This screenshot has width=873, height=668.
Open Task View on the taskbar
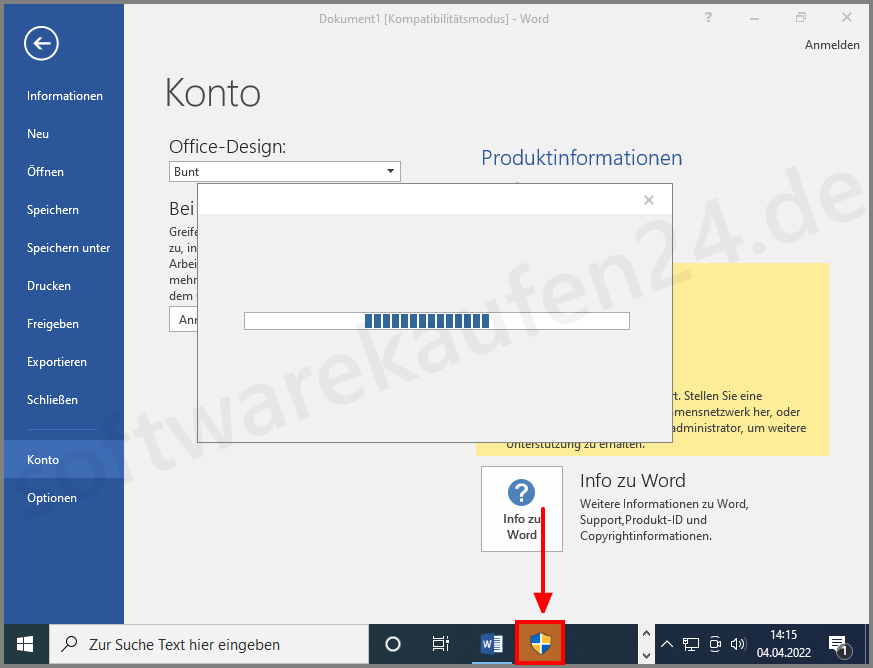441,643
